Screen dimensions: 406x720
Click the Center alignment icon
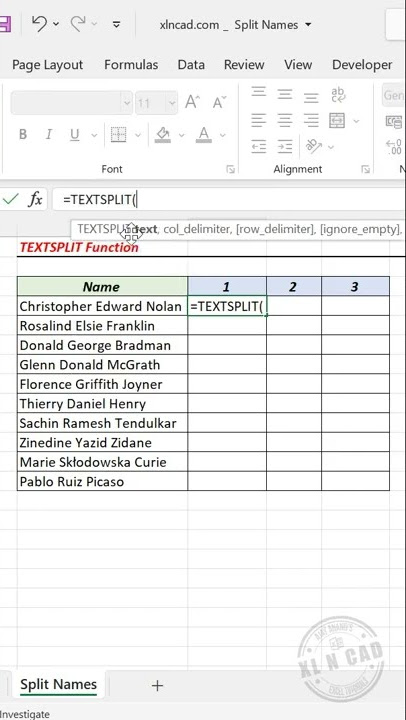[x=285, y=121]
